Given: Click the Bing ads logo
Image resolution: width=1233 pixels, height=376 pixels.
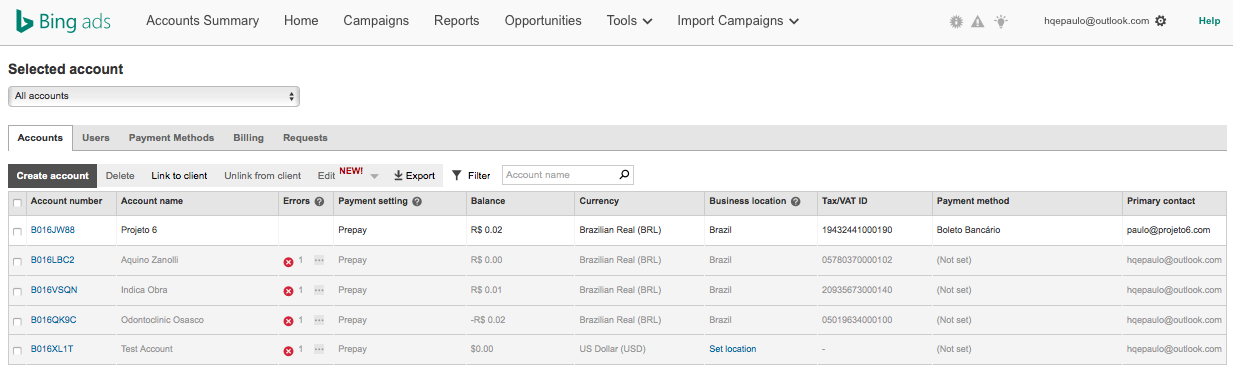Looking at the screenshot, I should coord(62,21).
